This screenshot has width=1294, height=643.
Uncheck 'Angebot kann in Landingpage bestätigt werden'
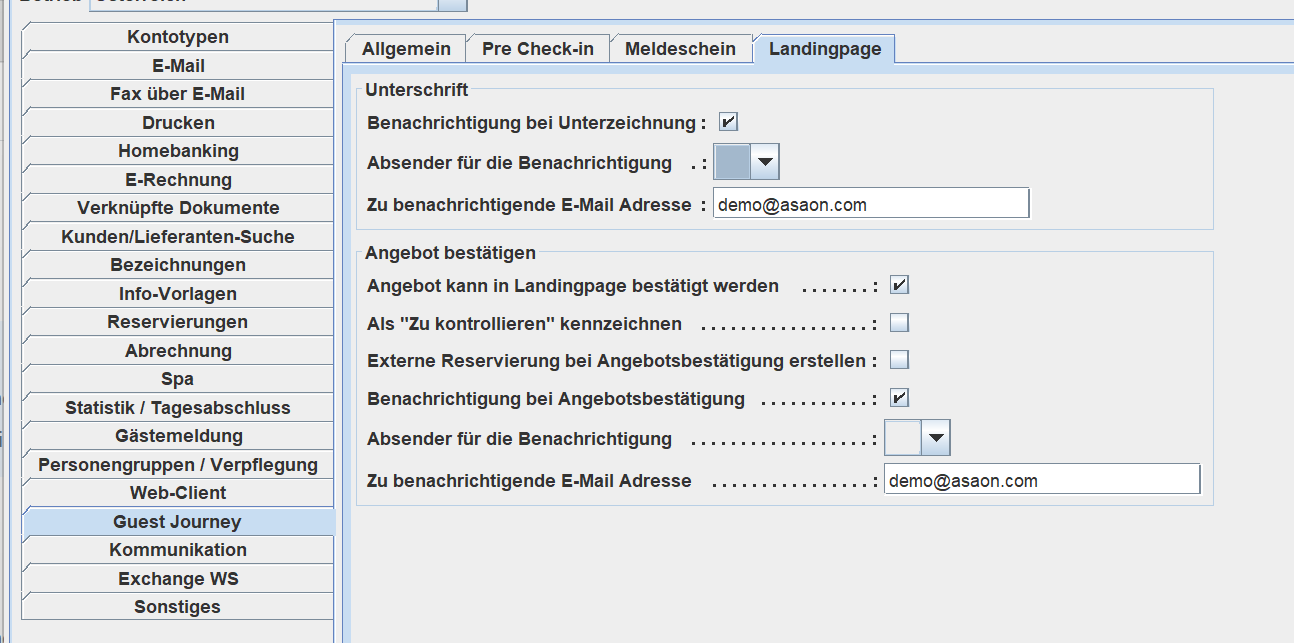click(899, 286)
